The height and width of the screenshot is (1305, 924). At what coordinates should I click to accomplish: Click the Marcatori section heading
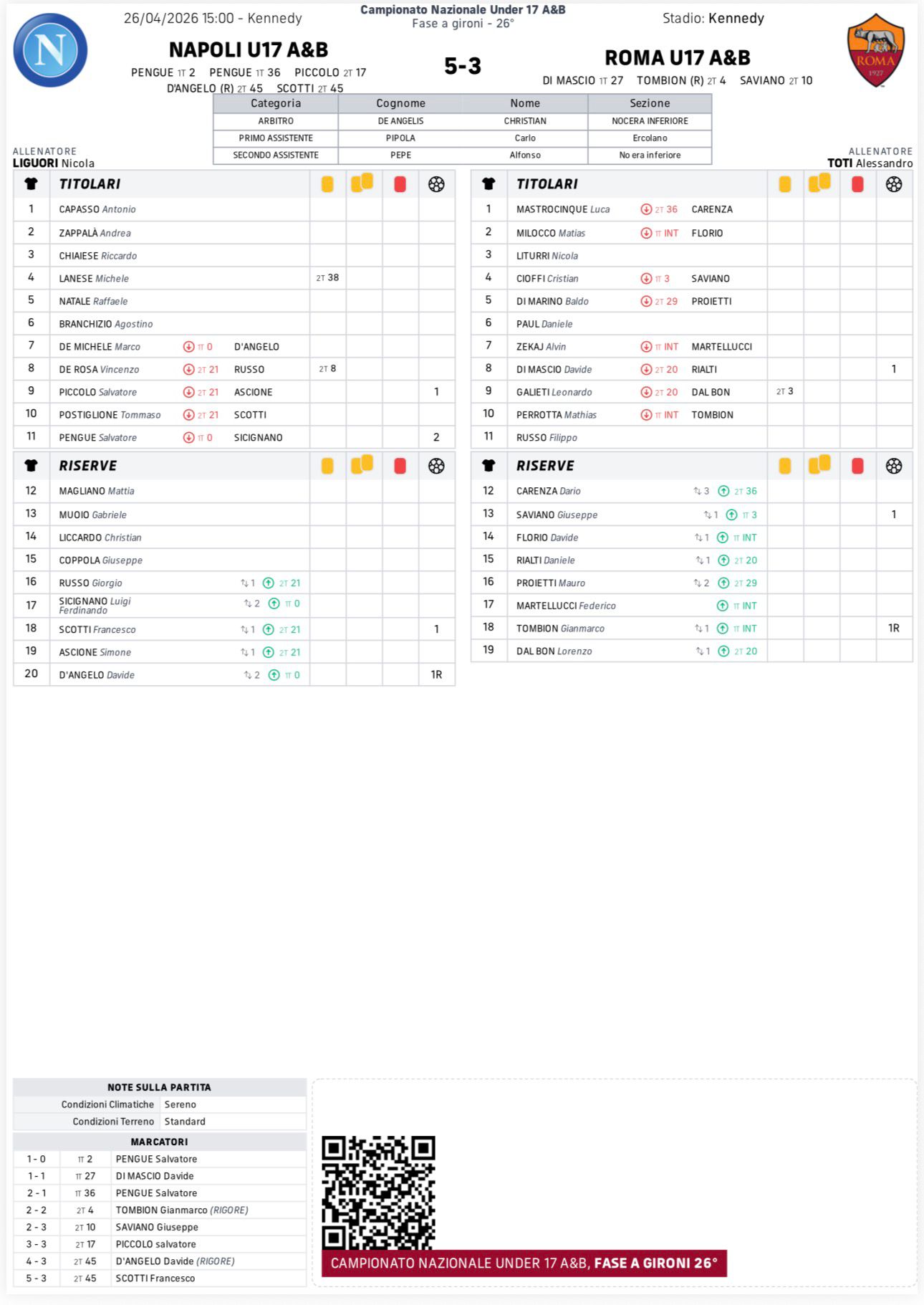pos(159,1142)
